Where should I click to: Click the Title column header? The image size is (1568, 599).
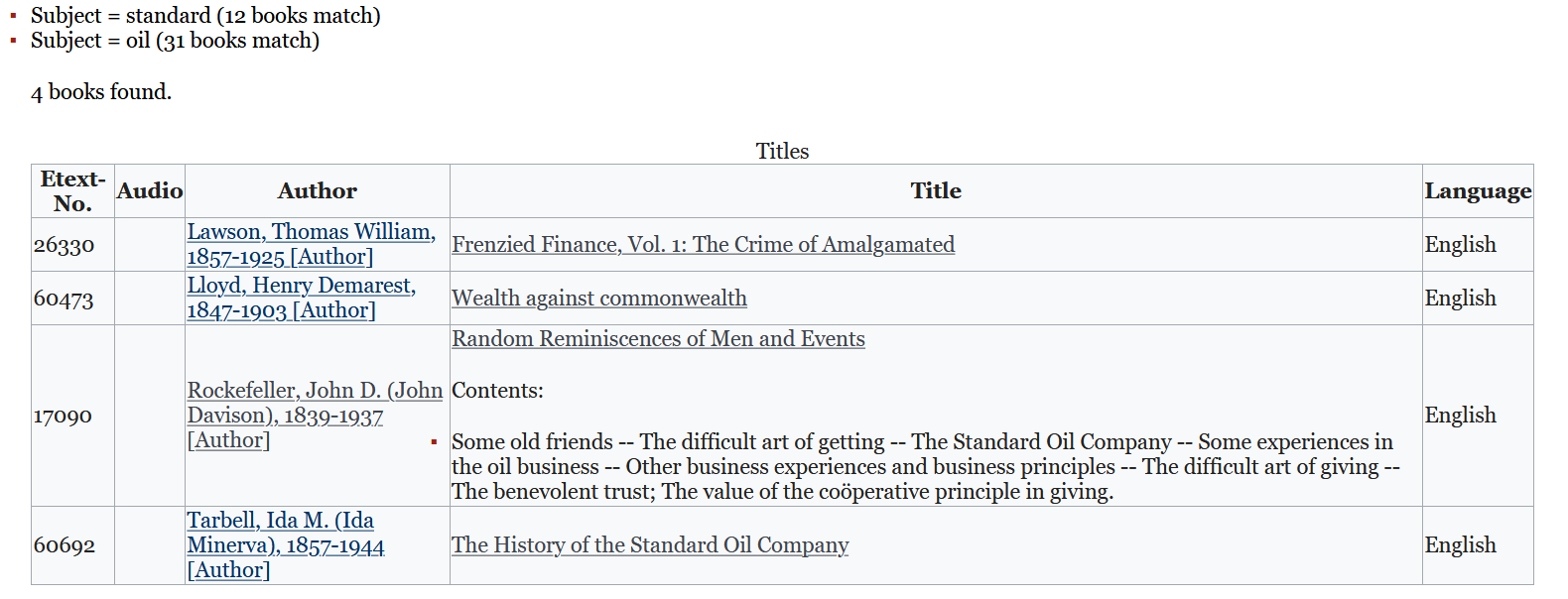(x=936, y=191)
